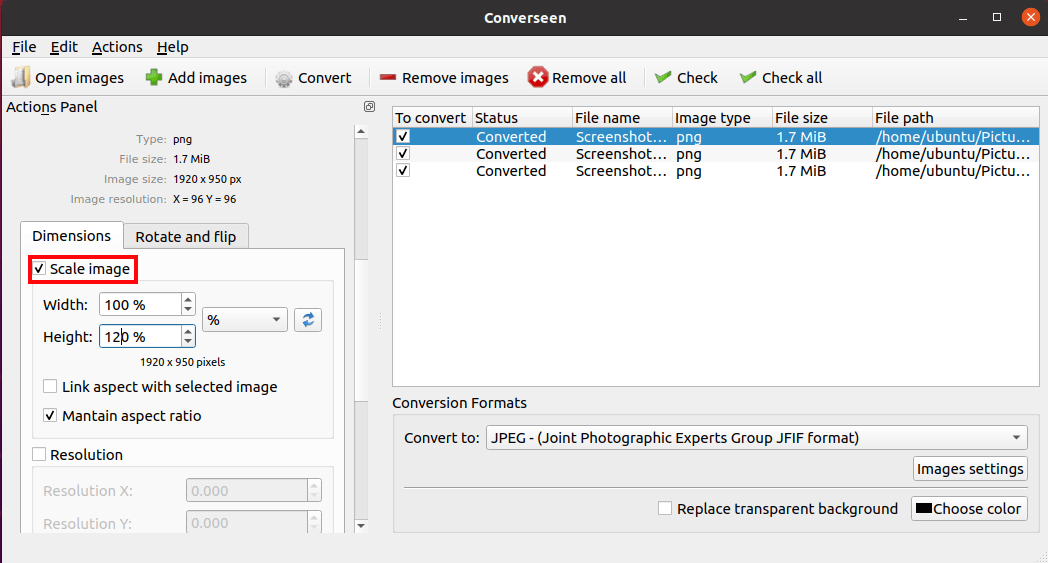Sort by the File name column header
Screen dimensions: 1048x563
pos(622,118)
